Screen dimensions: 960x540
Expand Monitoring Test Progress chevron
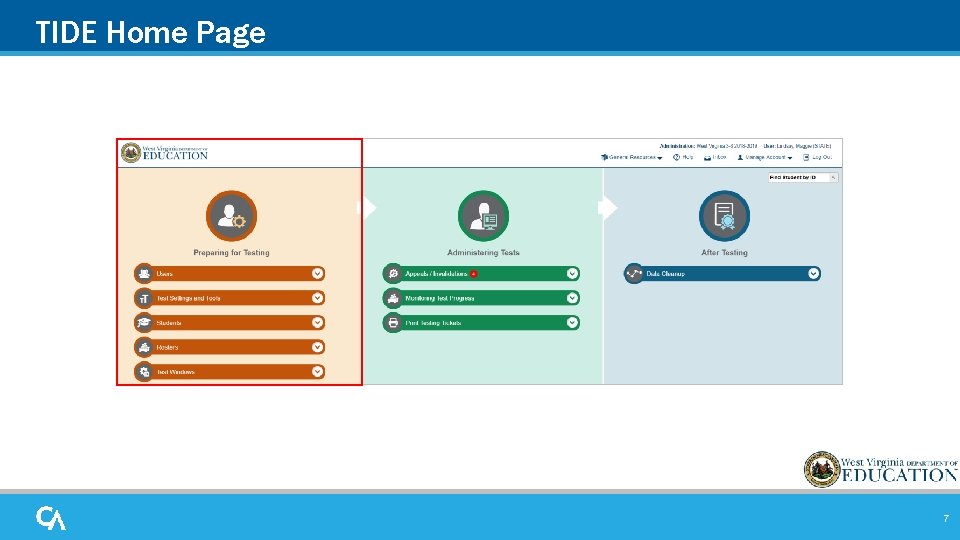572,298
